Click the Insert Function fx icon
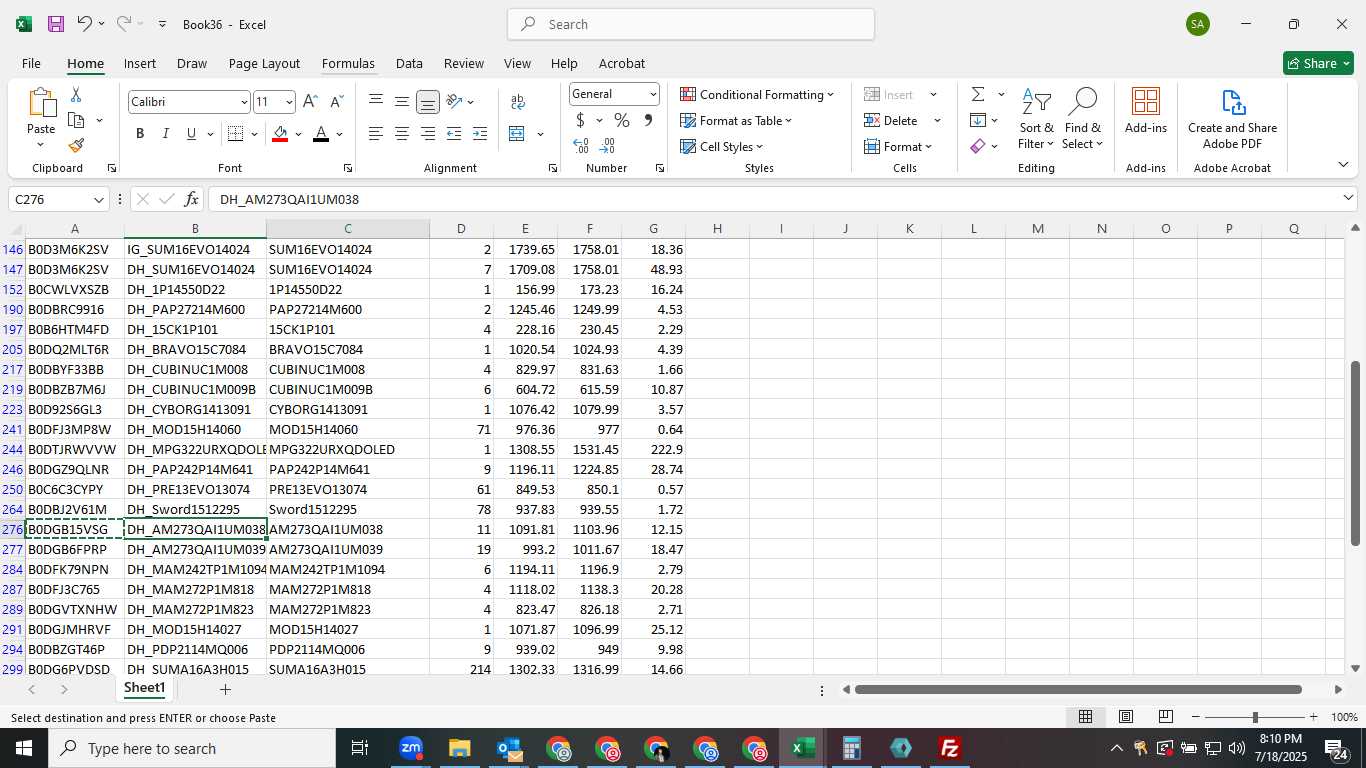 click(191, 199)
